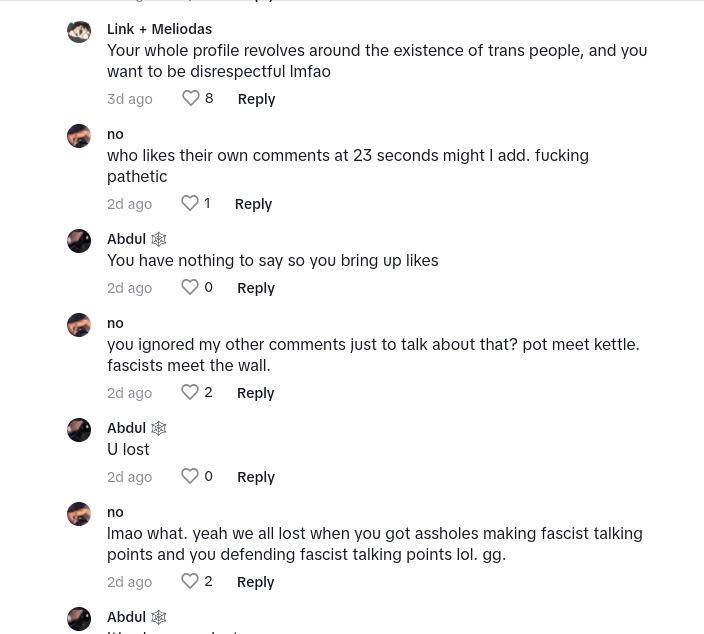
Task: Reply to the 'lmao what' comment
Action: (255, 582)
